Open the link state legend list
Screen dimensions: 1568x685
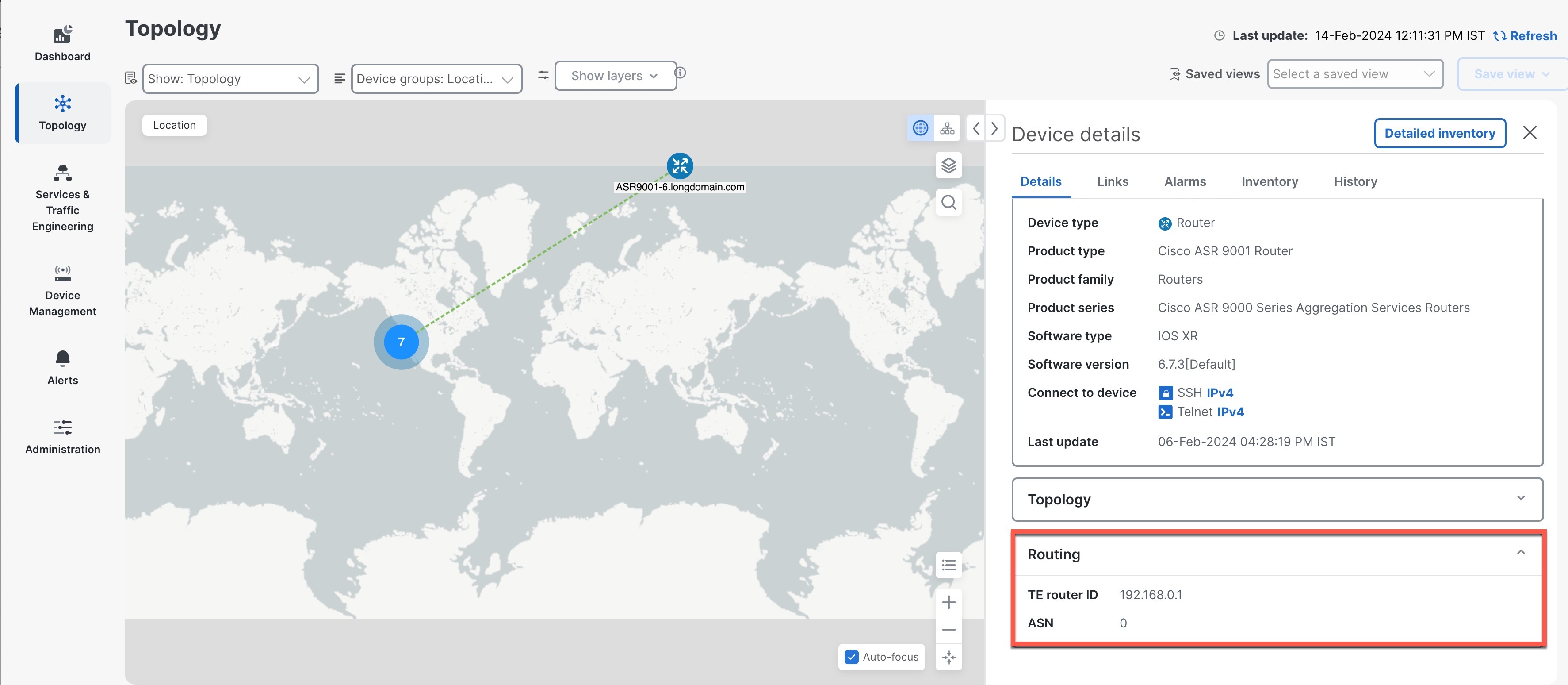948,566
